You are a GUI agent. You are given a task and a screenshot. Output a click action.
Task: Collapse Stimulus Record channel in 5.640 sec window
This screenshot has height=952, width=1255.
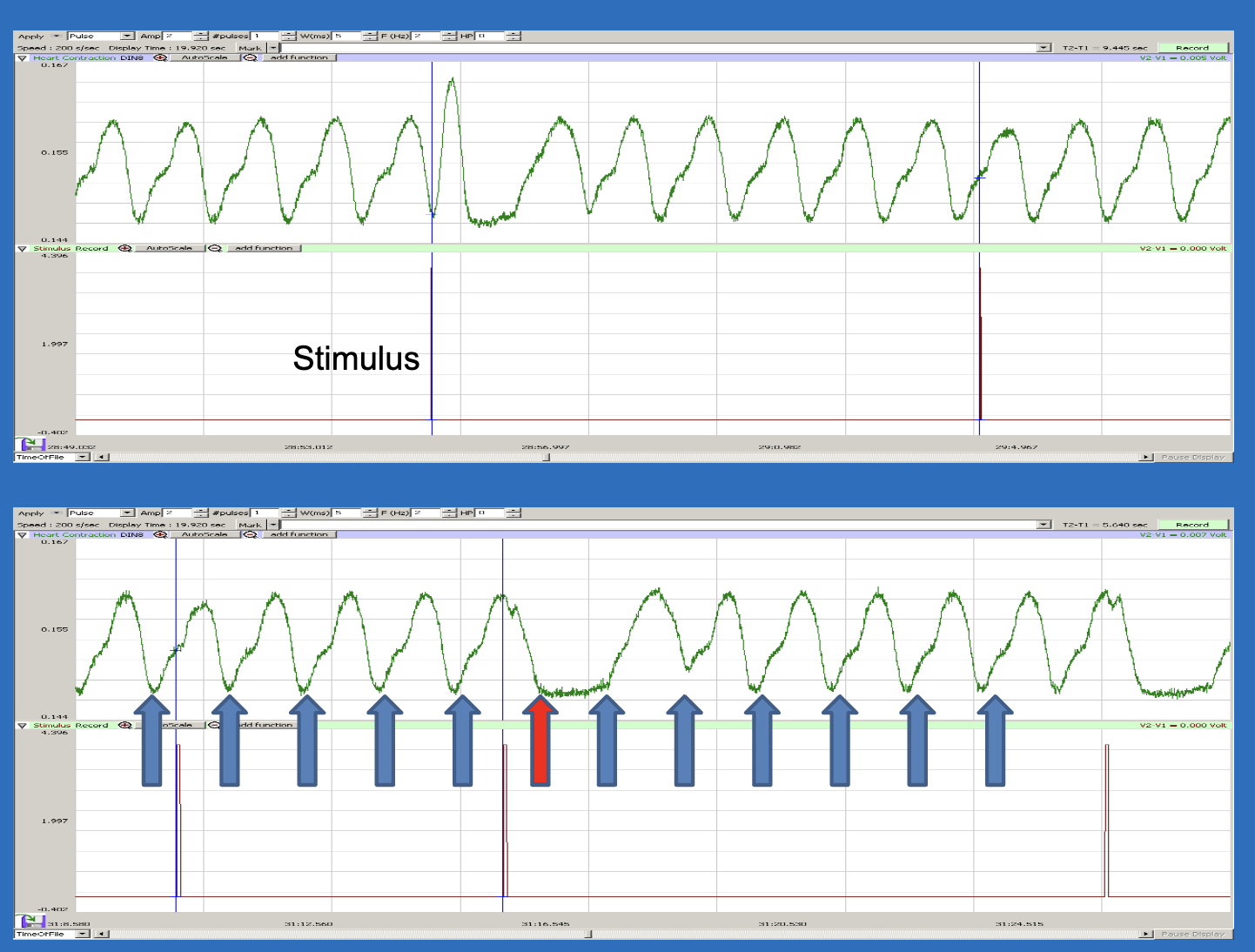[x=23, y=726]
